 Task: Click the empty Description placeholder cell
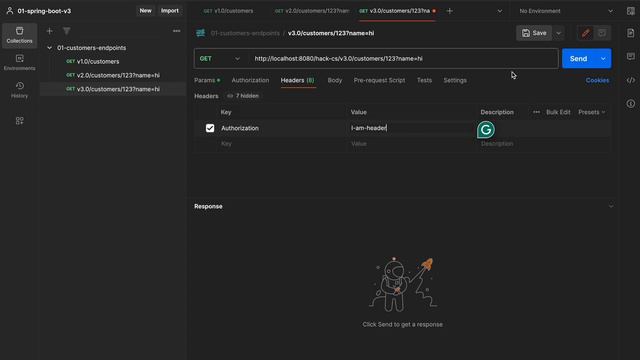(543, 144)
